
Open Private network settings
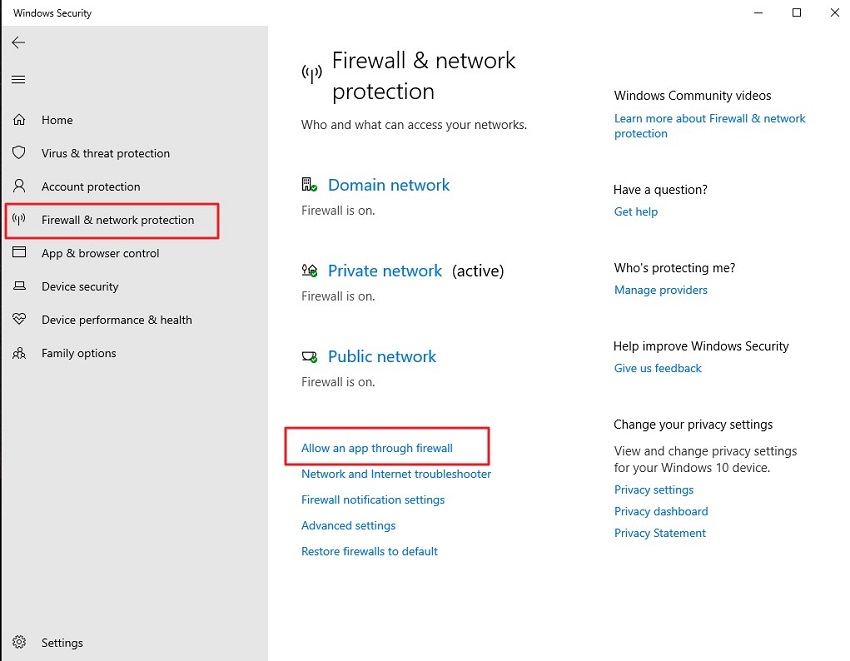pos(384,271)
